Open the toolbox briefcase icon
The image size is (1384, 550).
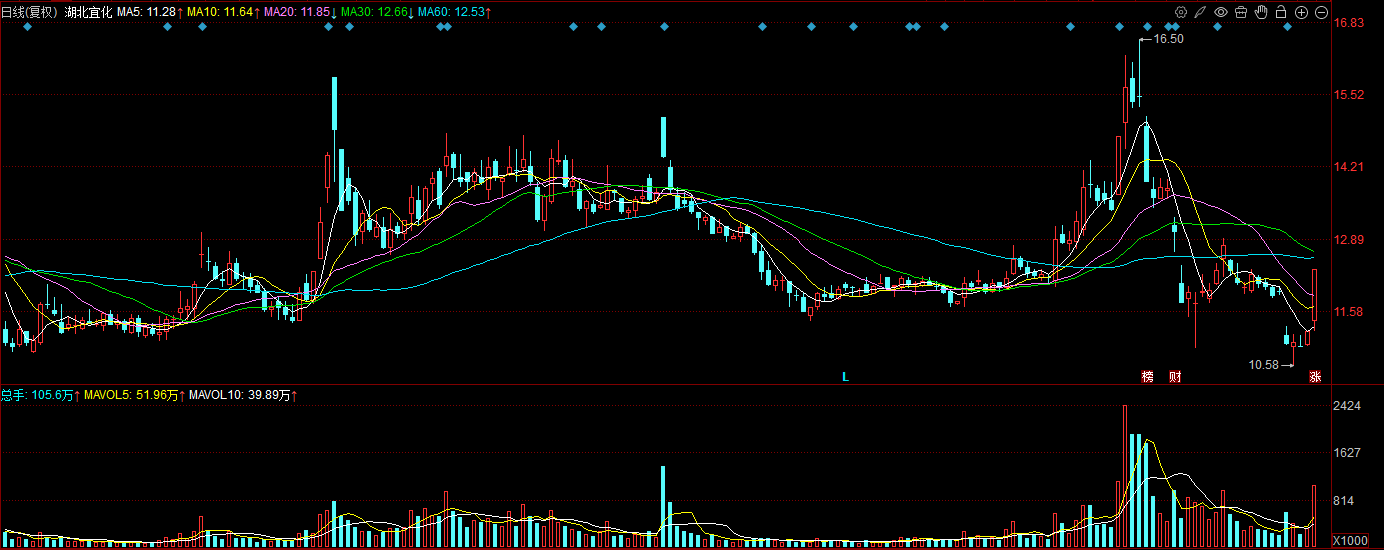point(1241,12)
